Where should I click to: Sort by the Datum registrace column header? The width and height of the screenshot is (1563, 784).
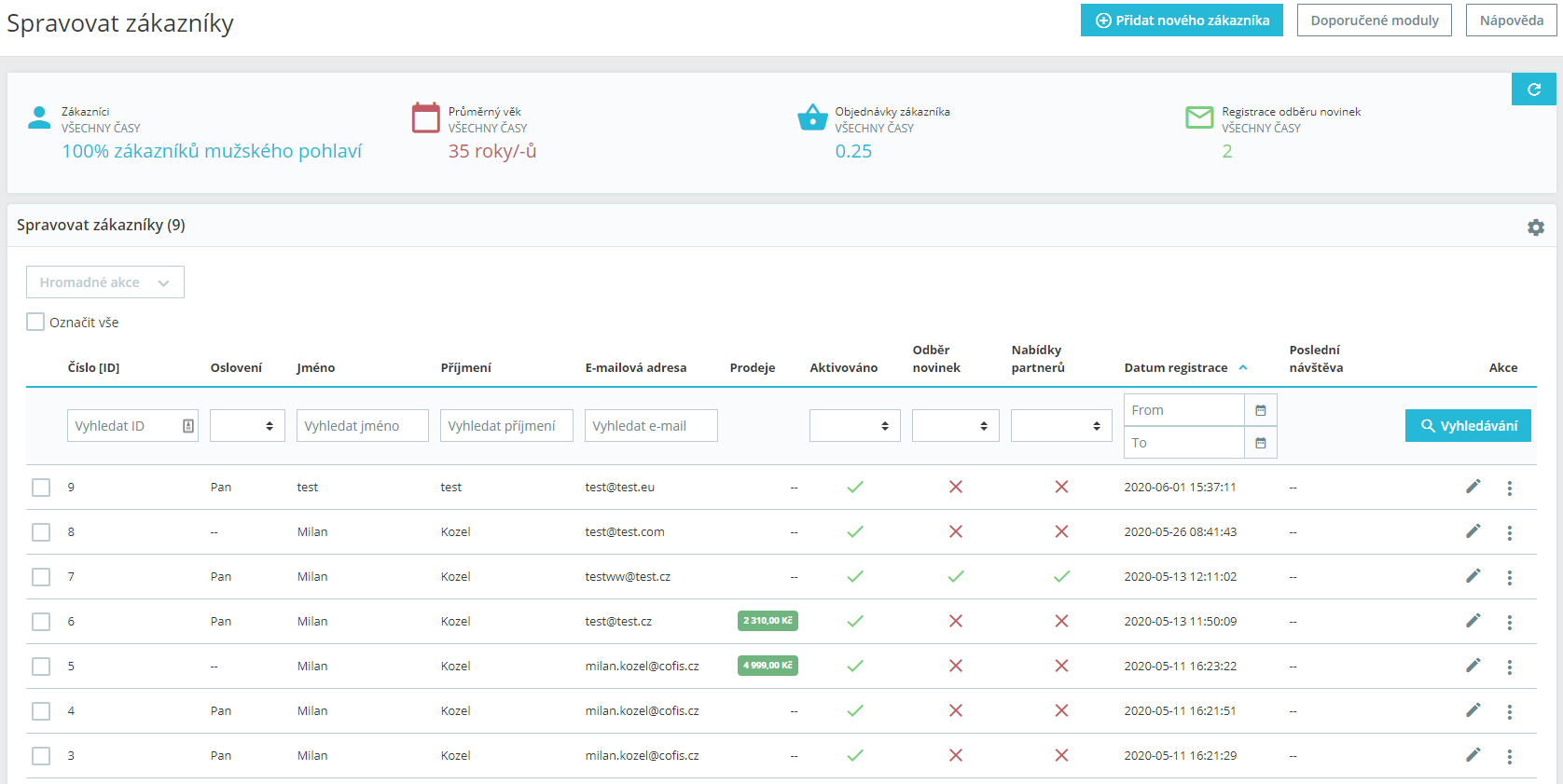pyautogui.click(x=1176, y=367)
